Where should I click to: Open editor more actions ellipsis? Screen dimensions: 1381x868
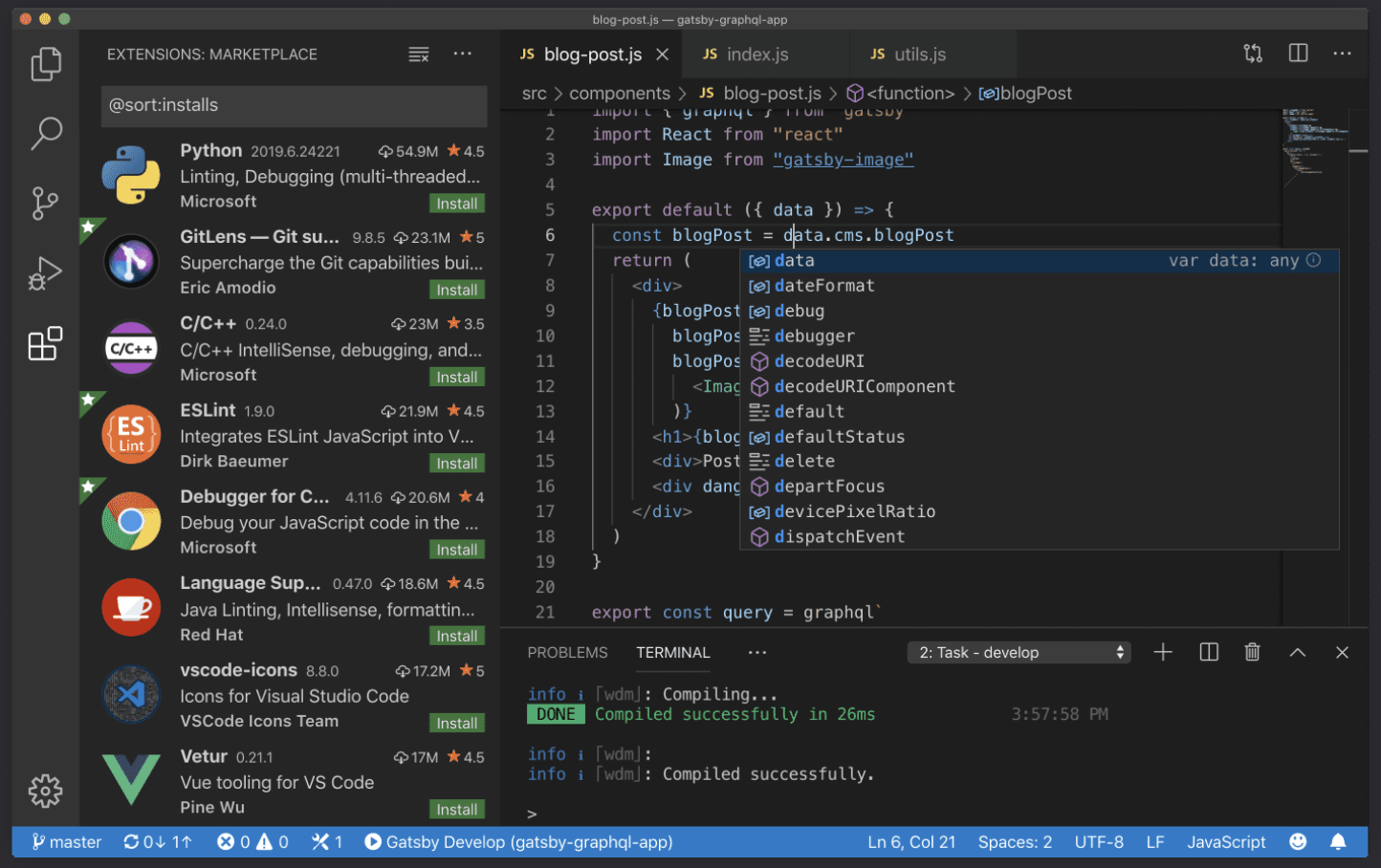pos(1343,54)
